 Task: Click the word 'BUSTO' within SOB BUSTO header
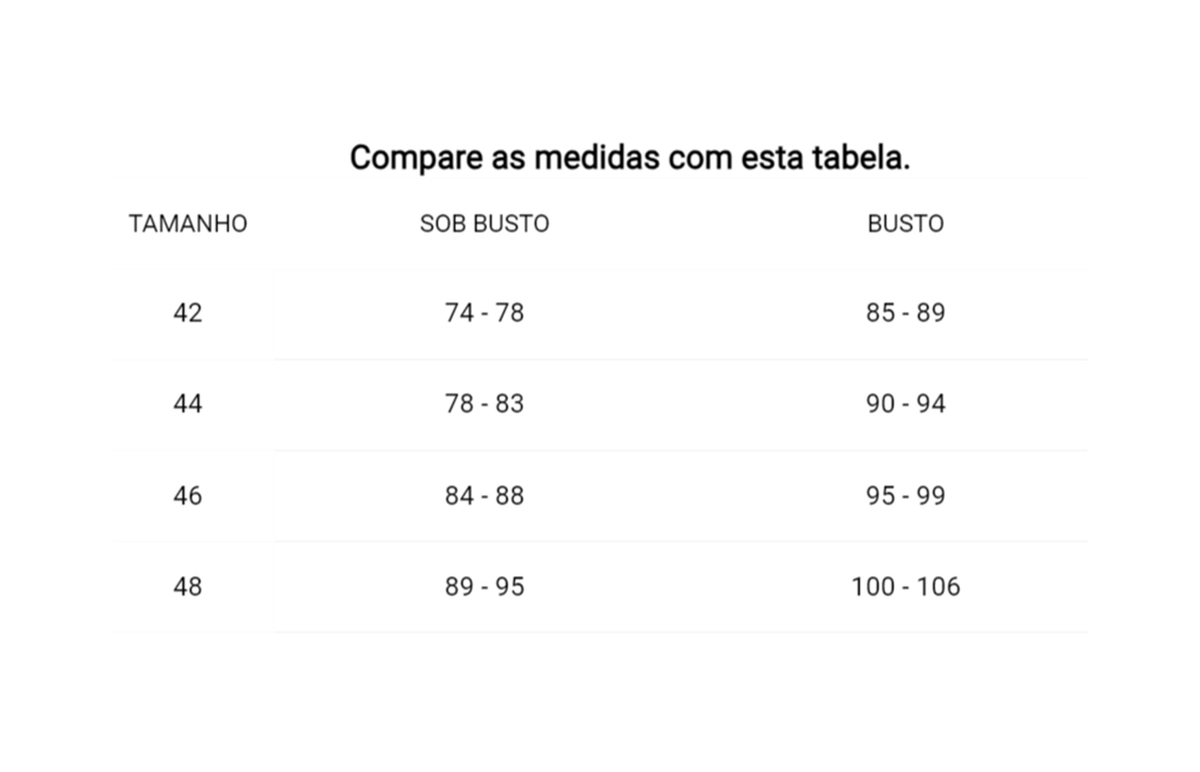pos(511,224)
